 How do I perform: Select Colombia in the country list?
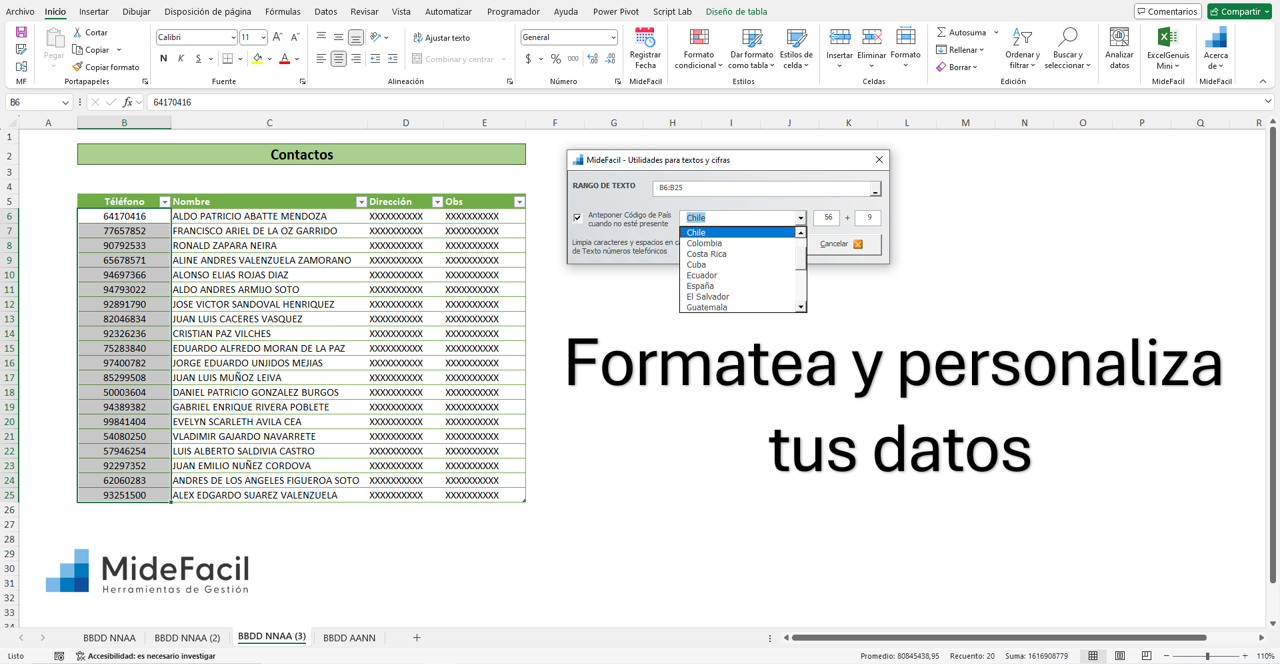(x=704, y=243)
